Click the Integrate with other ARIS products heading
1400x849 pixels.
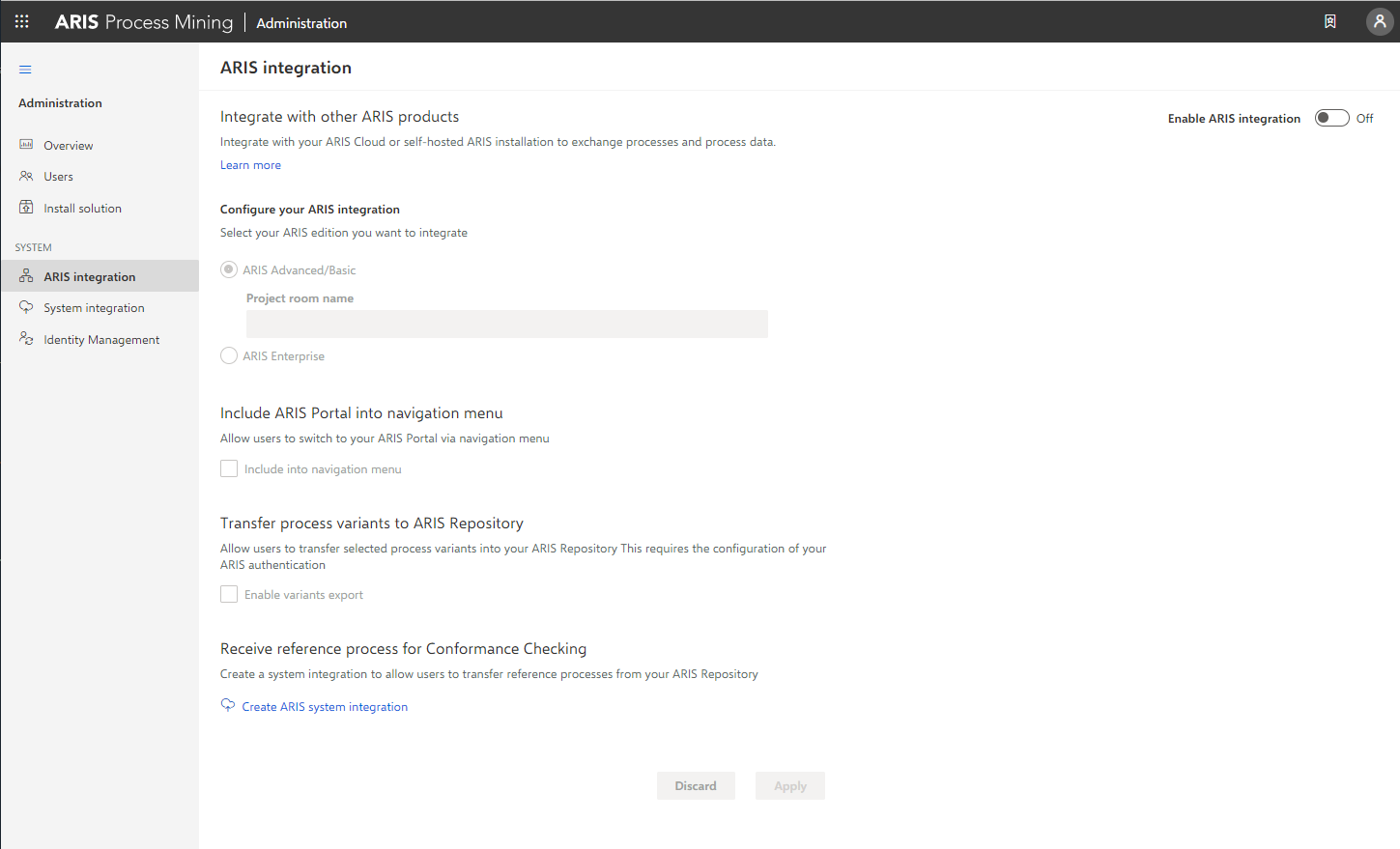tap(340, 116)
